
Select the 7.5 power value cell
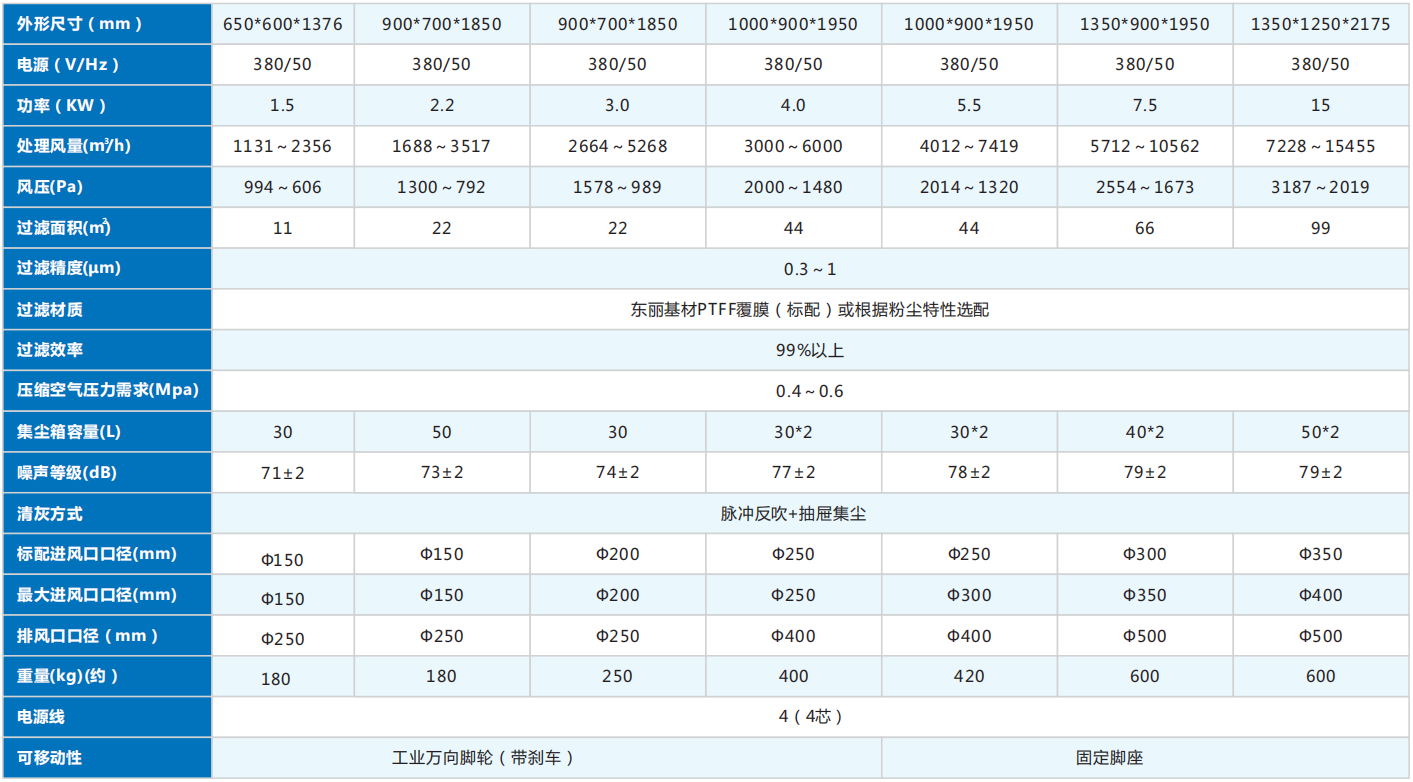tap(1145, 105)
